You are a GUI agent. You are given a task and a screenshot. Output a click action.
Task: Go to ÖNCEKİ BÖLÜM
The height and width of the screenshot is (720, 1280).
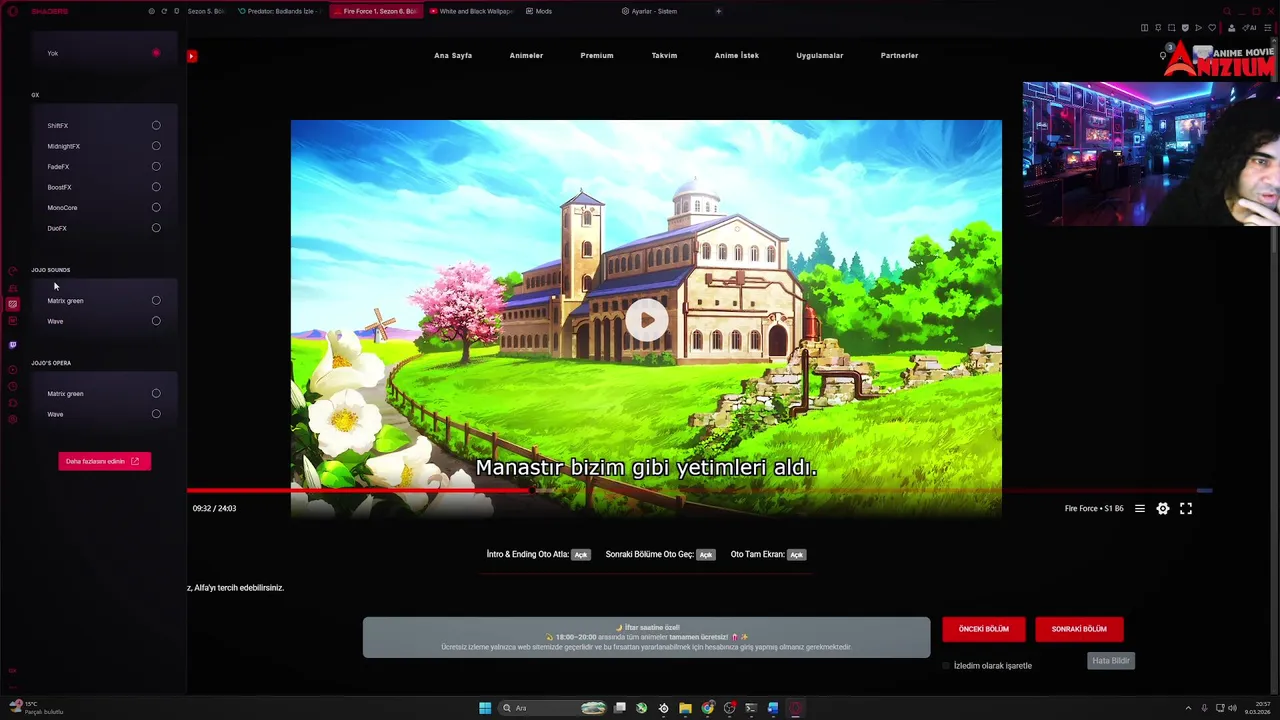pos(984,629)
